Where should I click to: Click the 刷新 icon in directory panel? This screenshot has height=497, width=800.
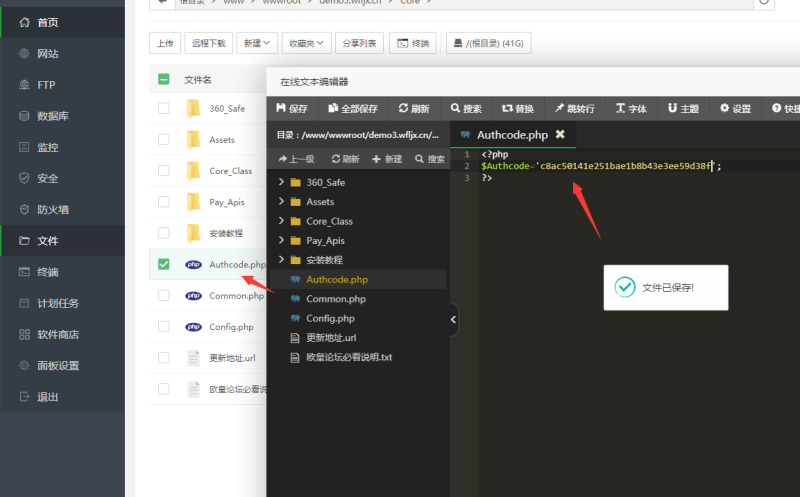pos(336,159)
